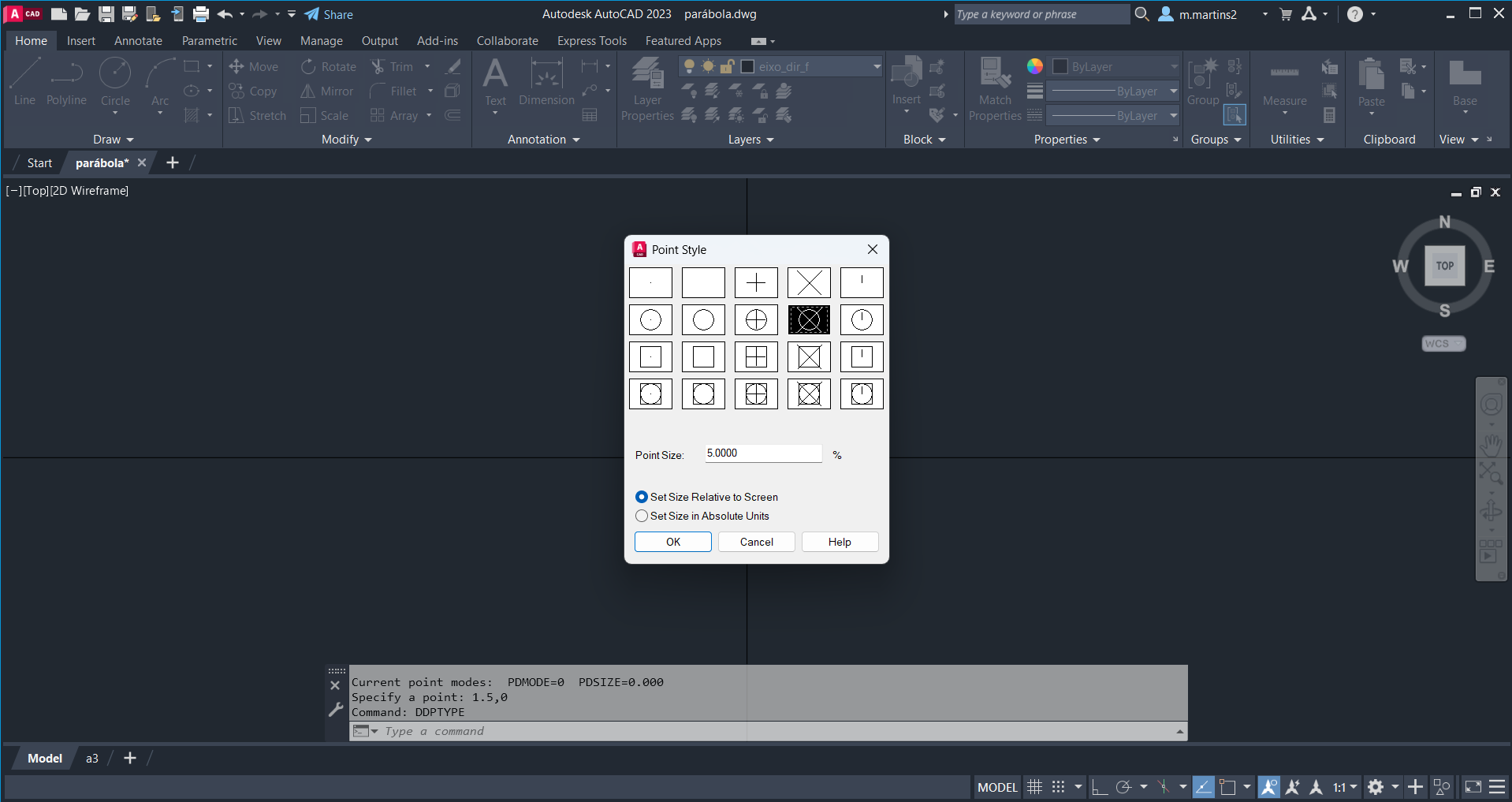The width and height of the screenshot is (1512, 802).
Task: Confirm Point Style with OK
Action: pos(673,542)
